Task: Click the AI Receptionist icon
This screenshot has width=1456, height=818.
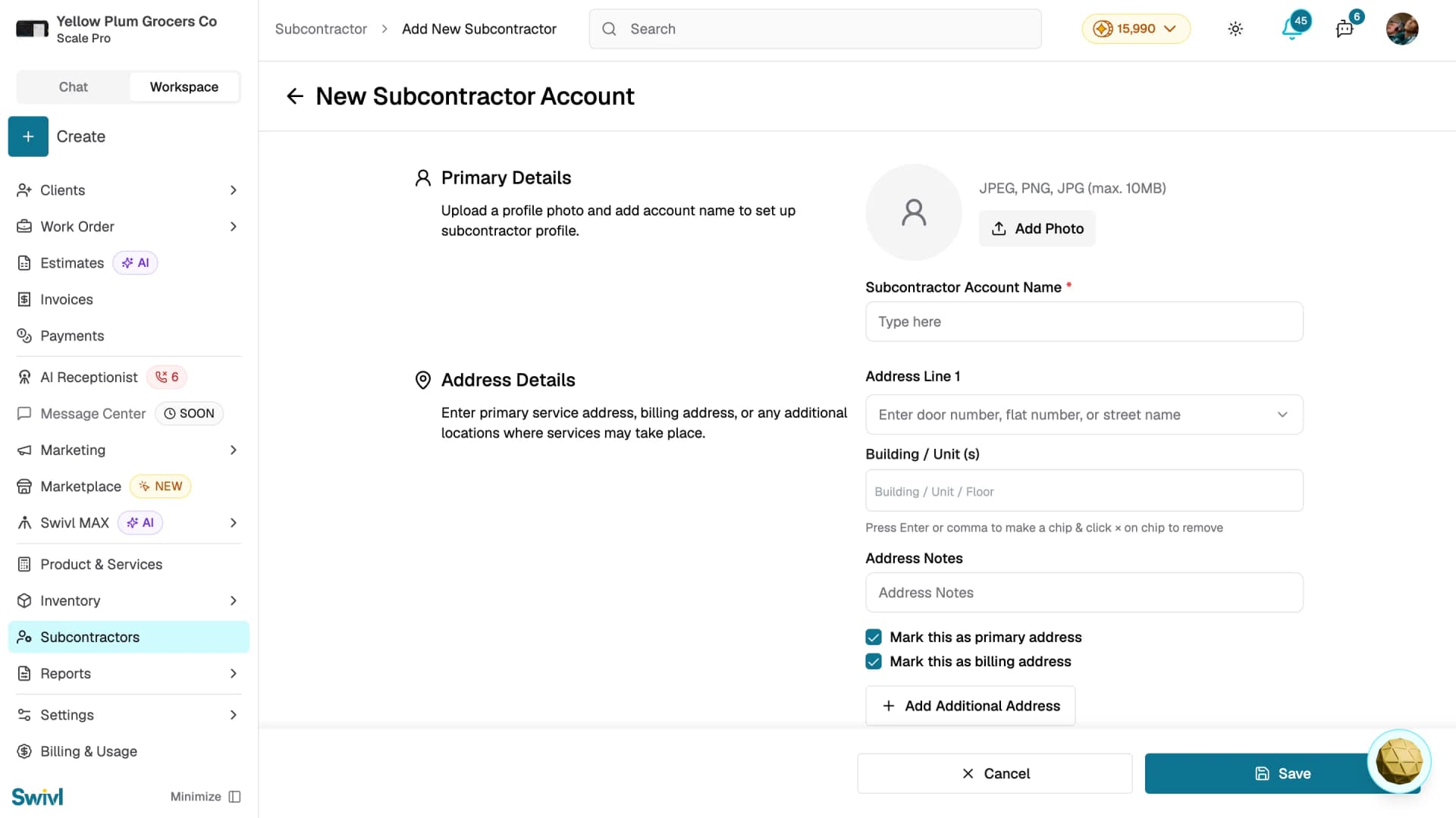Action: pyautogui.click(x=24, y=378)
